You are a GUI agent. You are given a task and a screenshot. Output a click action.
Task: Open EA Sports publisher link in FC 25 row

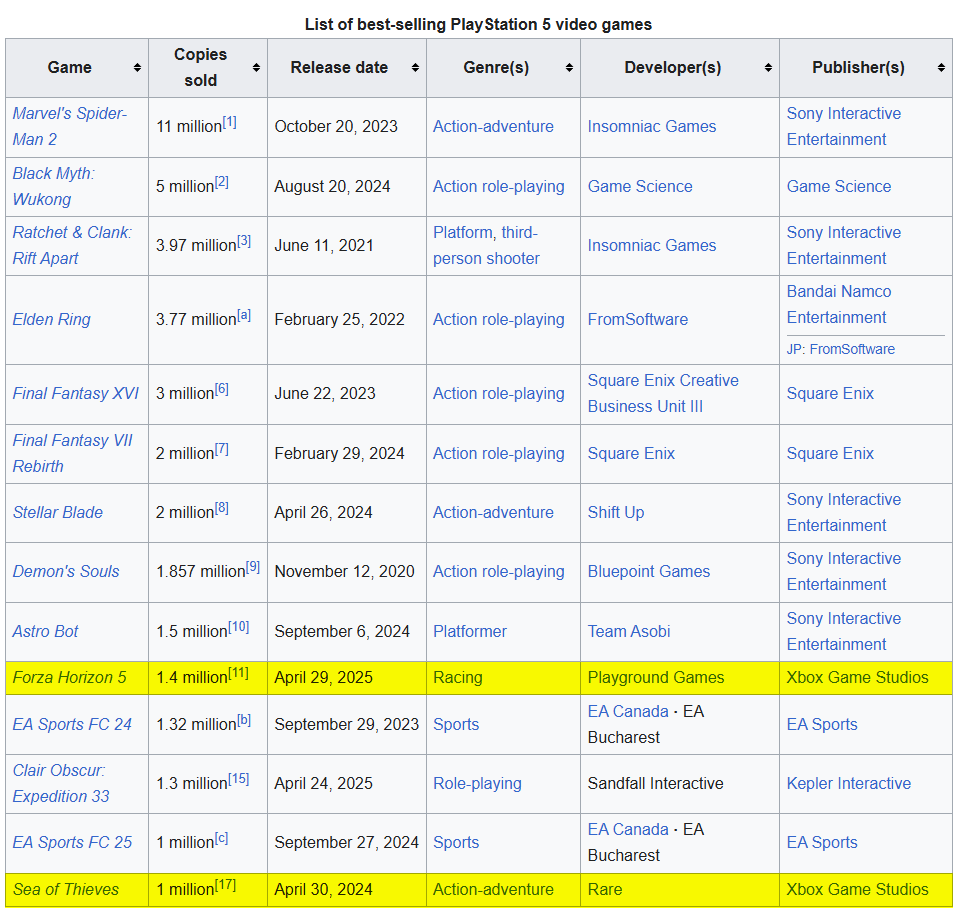point(822,843)
